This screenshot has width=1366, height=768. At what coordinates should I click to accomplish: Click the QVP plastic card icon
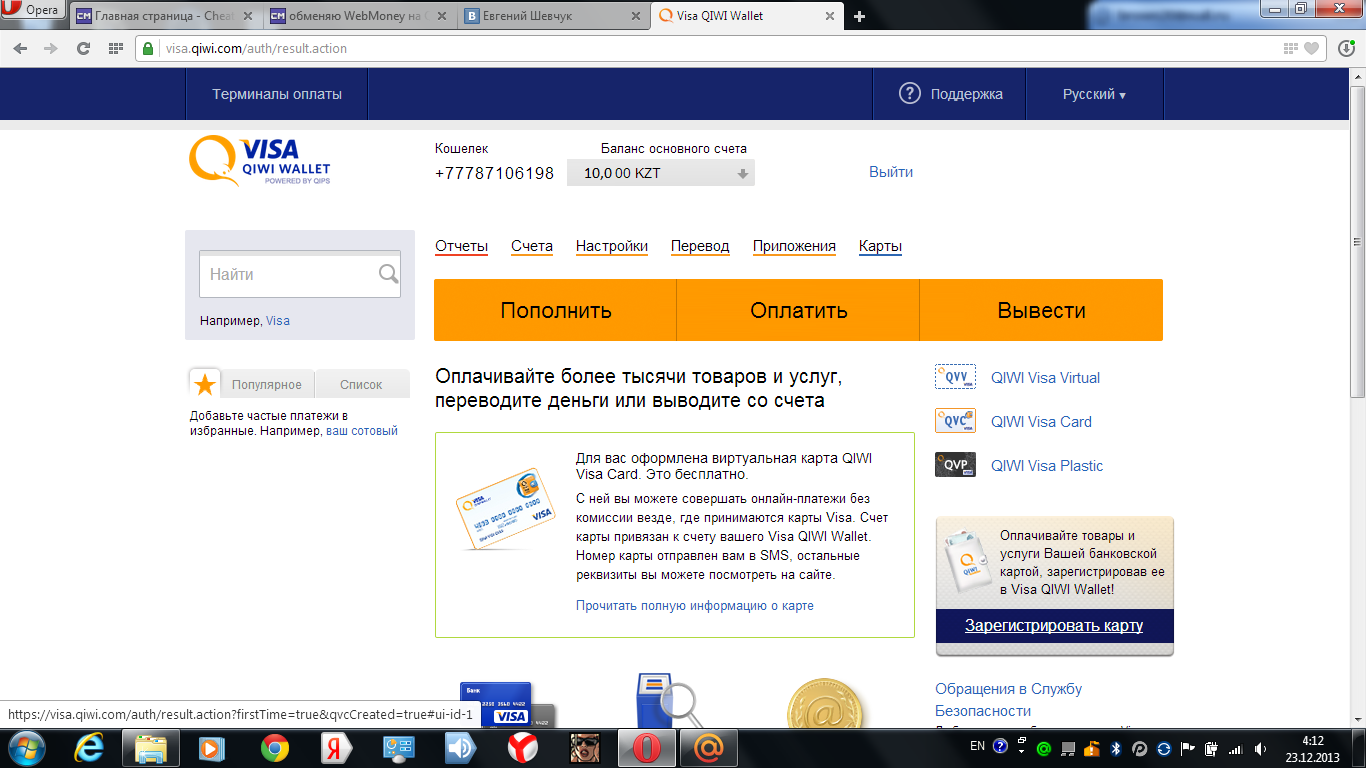(955, 465)
